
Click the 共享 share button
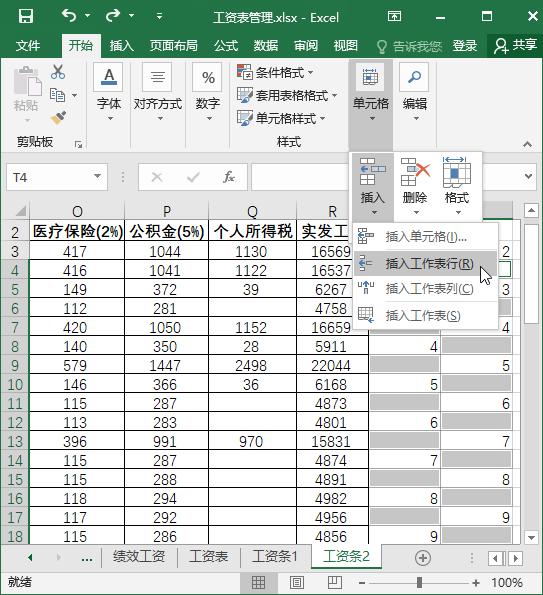tap(515, 46)
